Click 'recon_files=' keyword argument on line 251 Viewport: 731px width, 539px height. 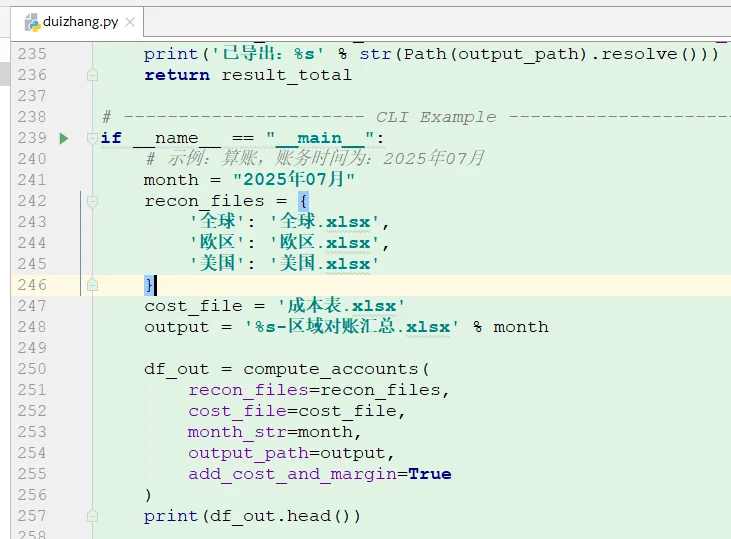point(254,390)
